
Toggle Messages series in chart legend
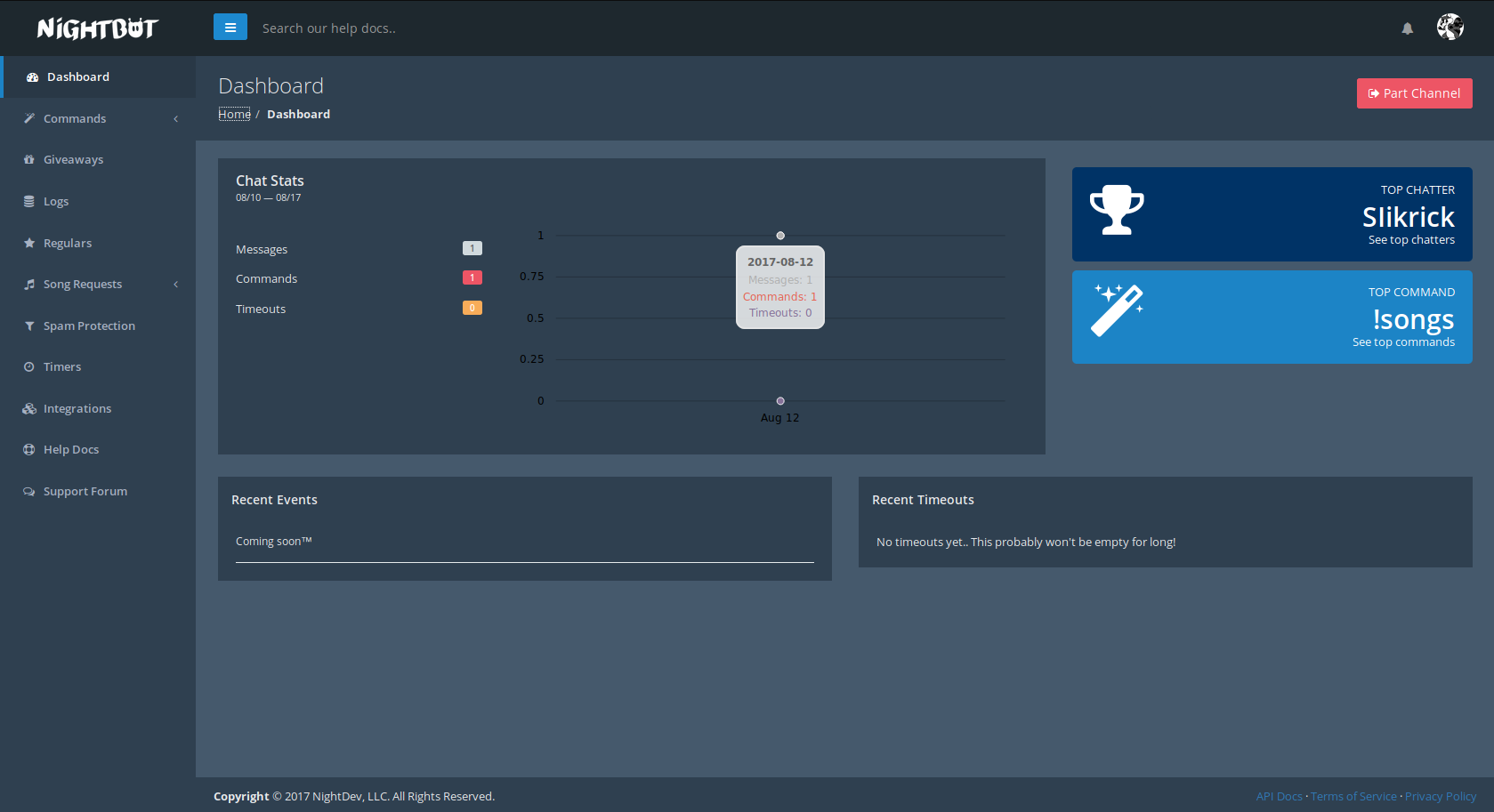coord(262,250)
